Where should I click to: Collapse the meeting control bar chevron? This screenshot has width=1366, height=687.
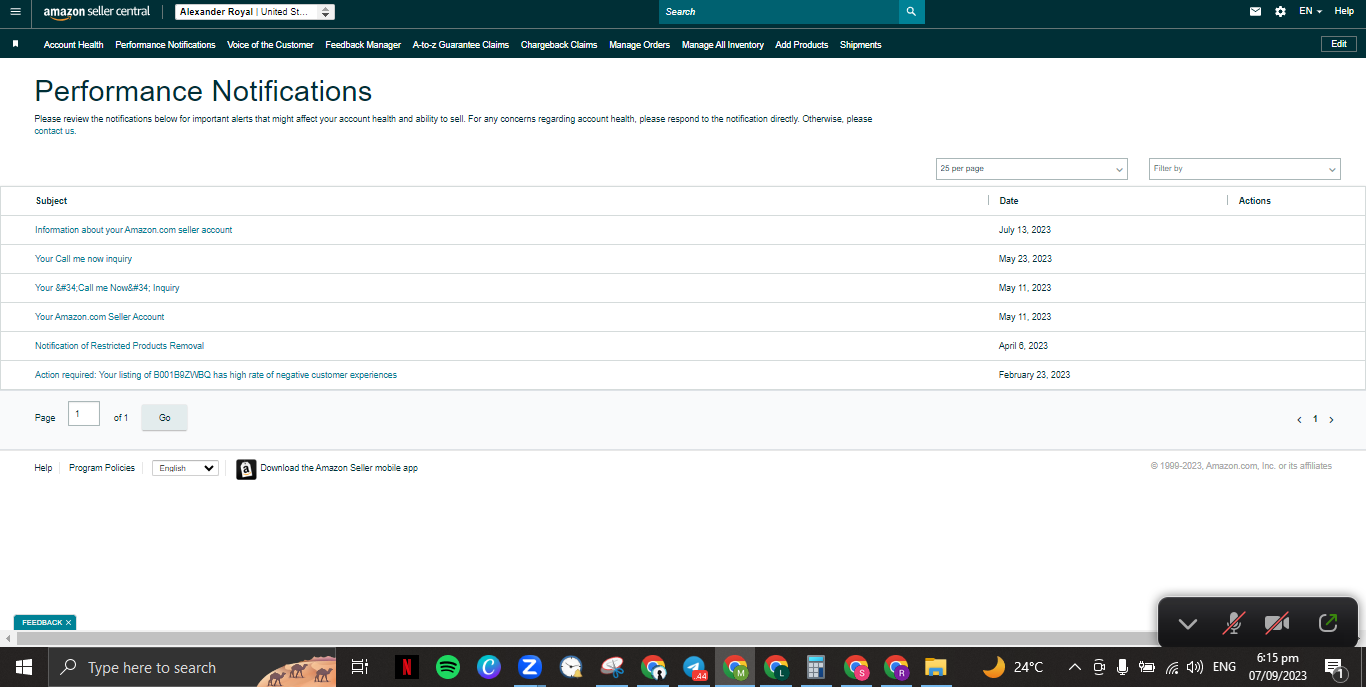tap(1187, 624)
